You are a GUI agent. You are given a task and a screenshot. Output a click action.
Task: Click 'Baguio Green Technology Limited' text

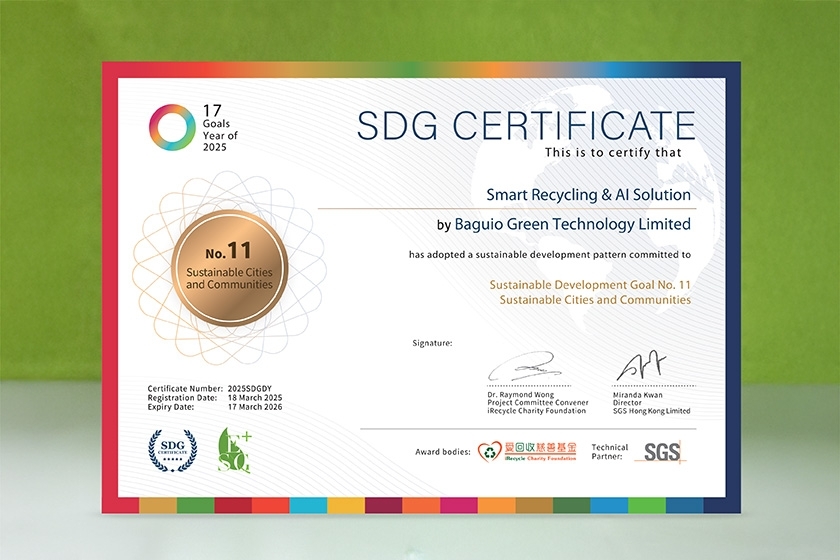tap(573, 224)
